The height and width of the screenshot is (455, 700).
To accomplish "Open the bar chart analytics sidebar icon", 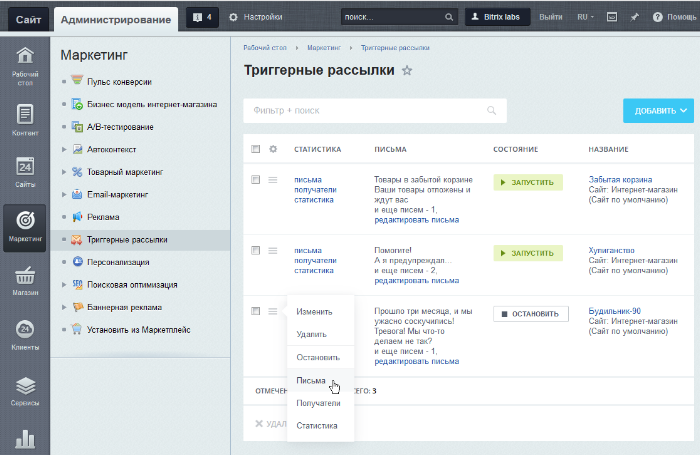I will pos(25,439).
